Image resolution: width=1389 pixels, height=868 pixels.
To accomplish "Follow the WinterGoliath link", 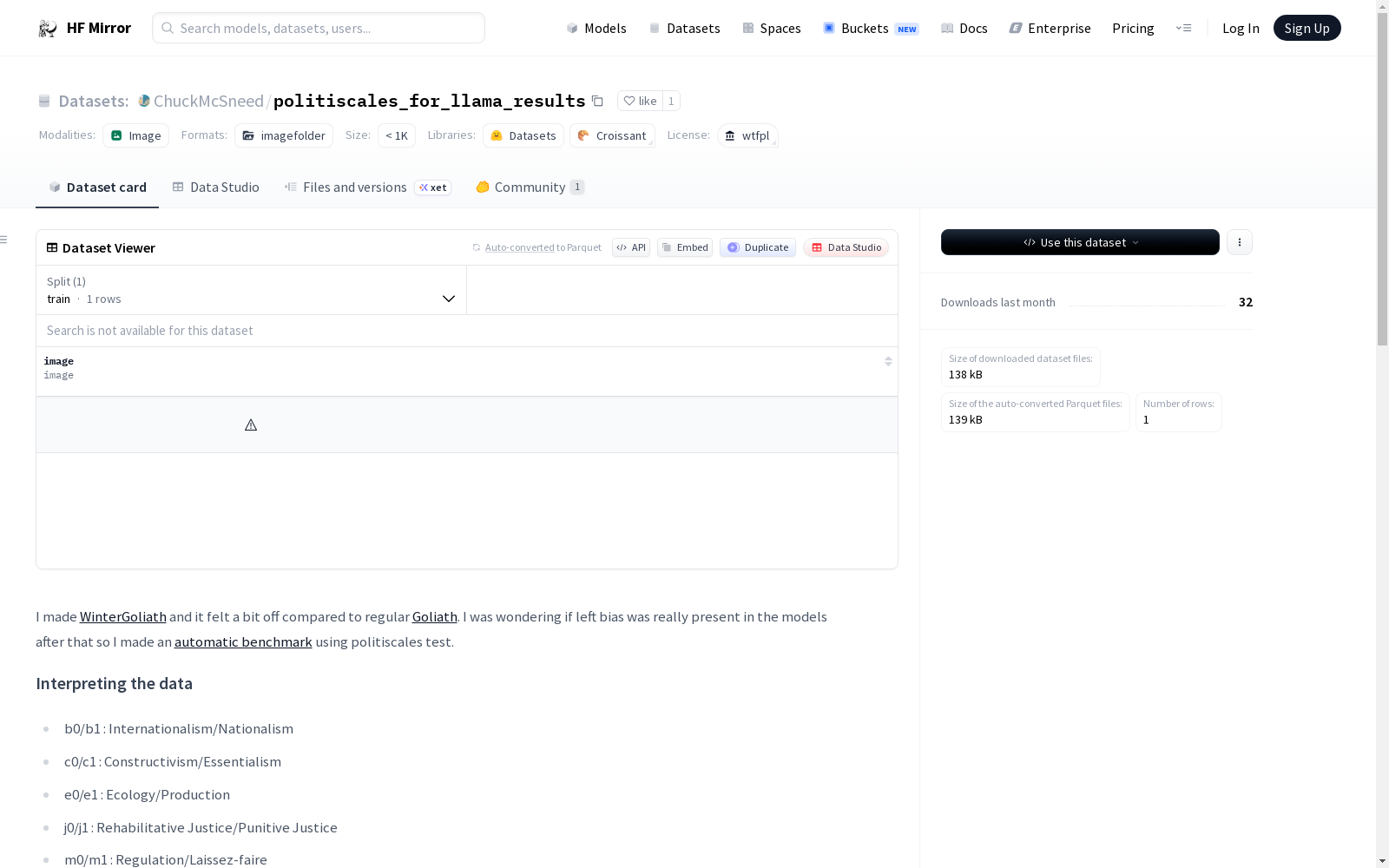I will click(123, 617).
